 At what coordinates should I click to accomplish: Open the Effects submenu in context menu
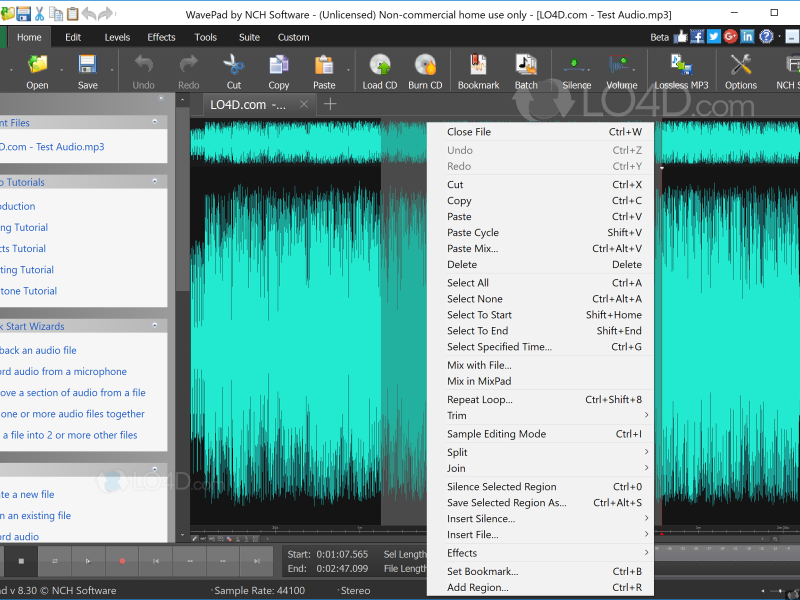[540, 553]
